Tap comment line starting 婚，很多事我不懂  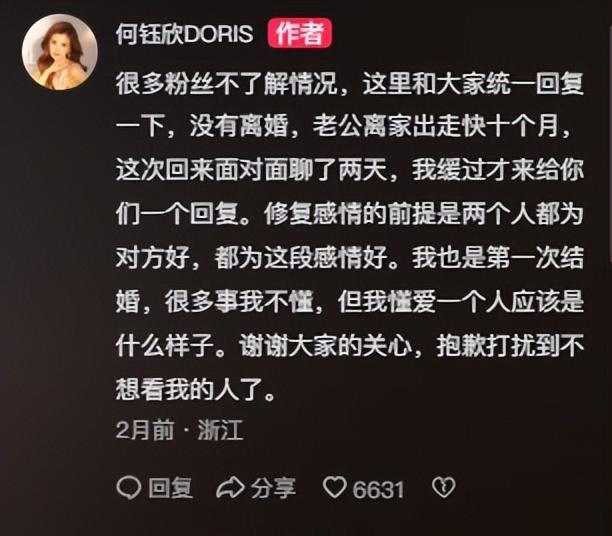pos(350,301)
